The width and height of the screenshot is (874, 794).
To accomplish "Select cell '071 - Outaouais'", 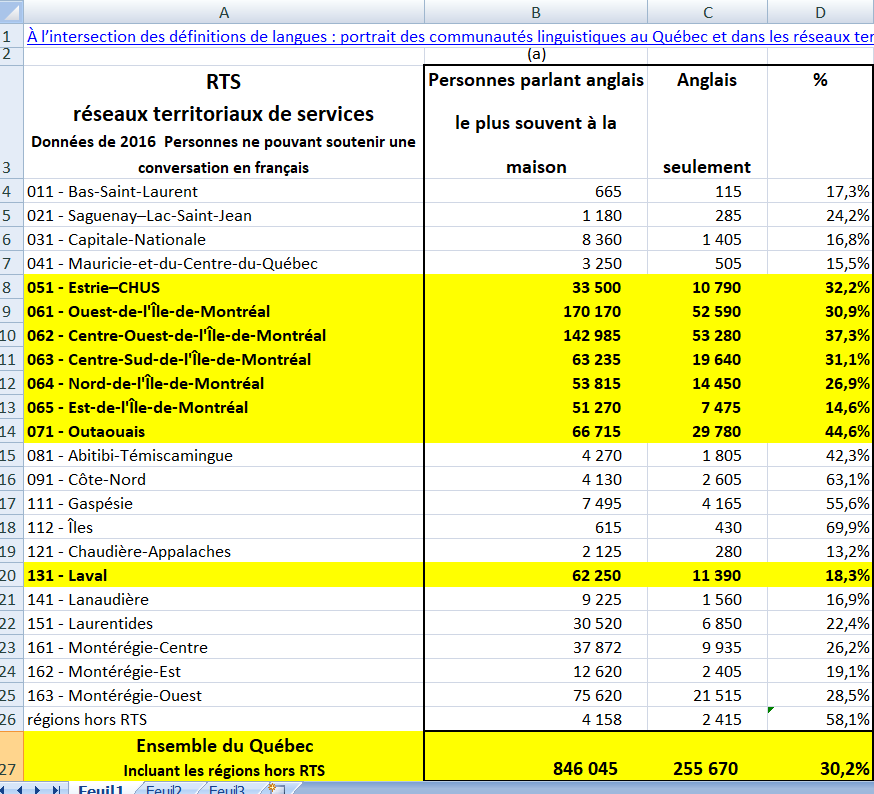I will (x=224, y=431).
